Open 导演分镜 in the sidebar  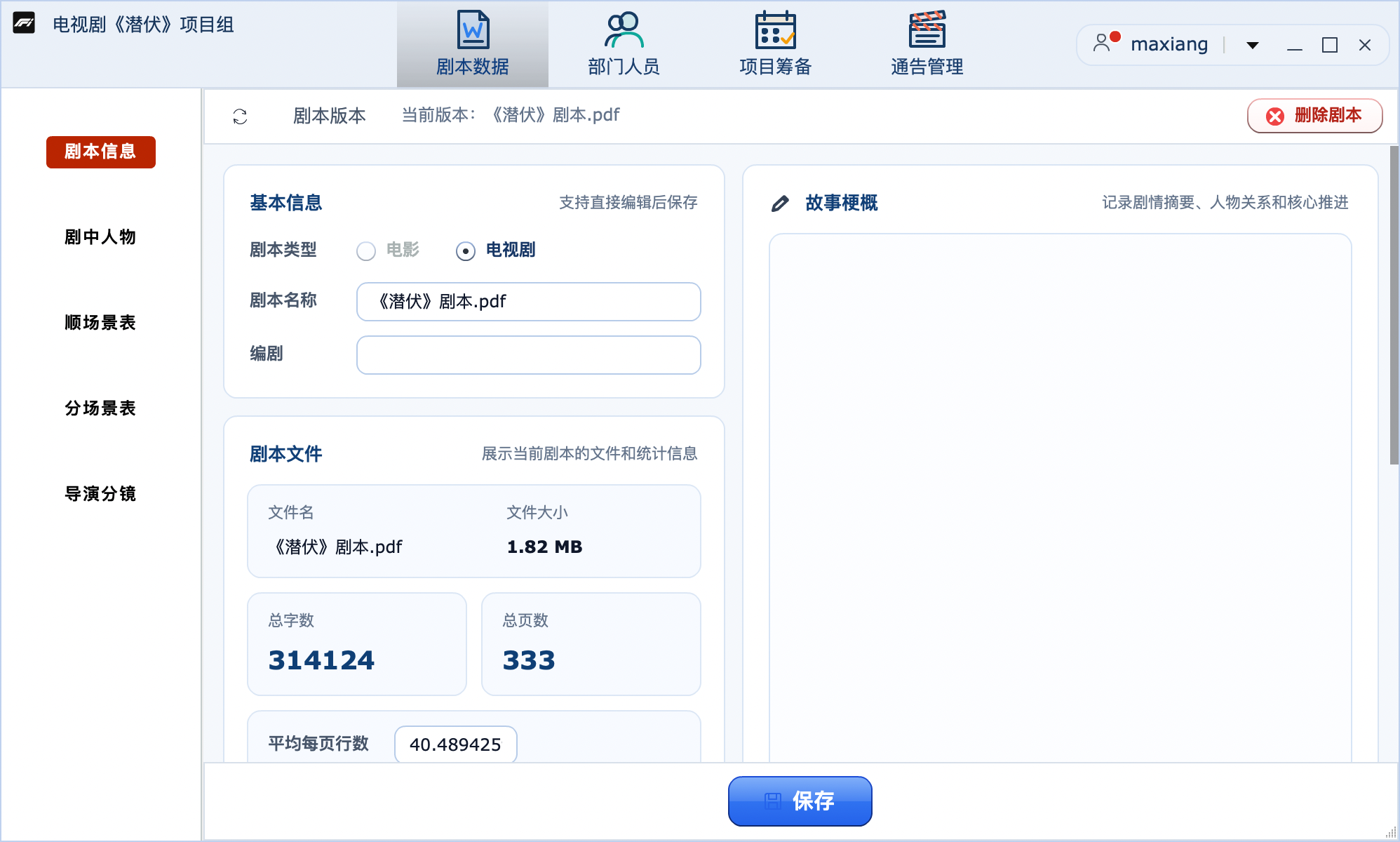pyautogui.click(x=101, y=494)
